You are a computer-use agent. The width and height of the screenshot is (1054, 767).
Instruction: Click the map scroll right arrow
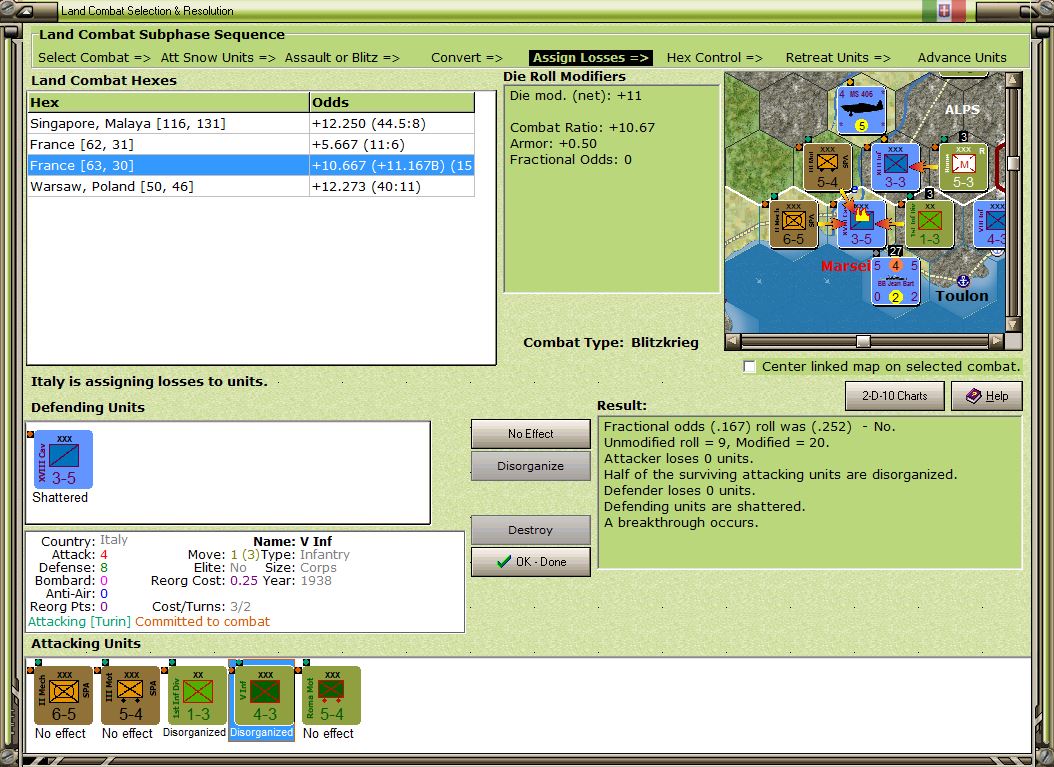[997, 341]
